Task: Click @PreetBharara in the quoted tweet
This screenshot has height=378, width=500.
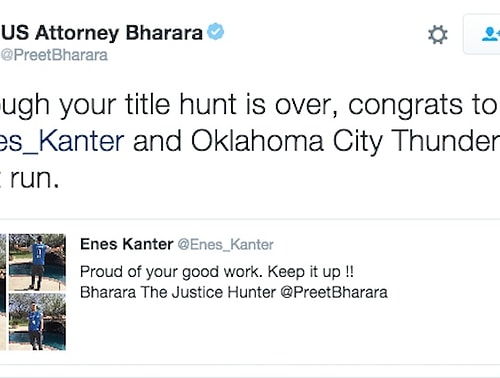Action: pyautogui.click(x=334, y=292)
